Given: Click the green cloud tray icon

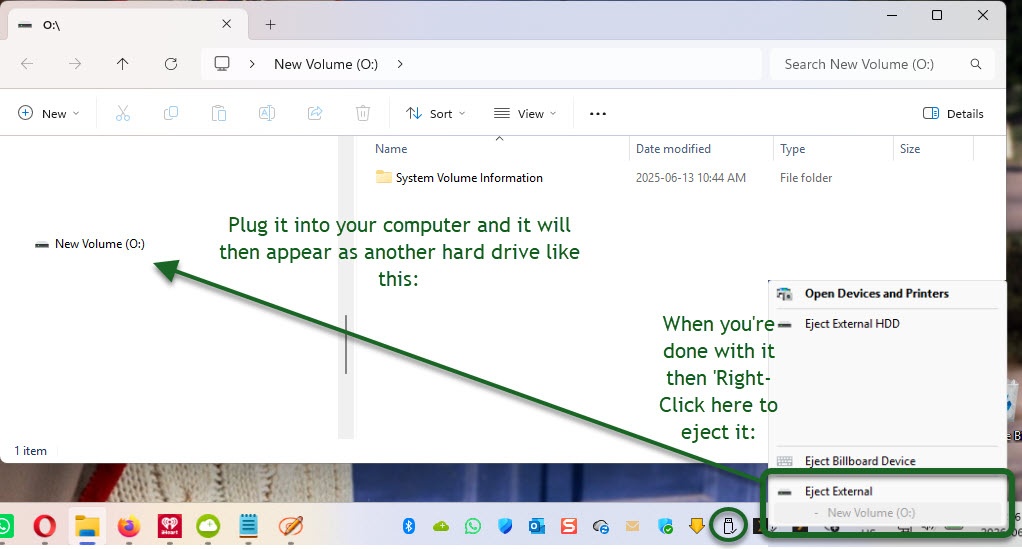Looking at the screenshot, I should 441,526.
